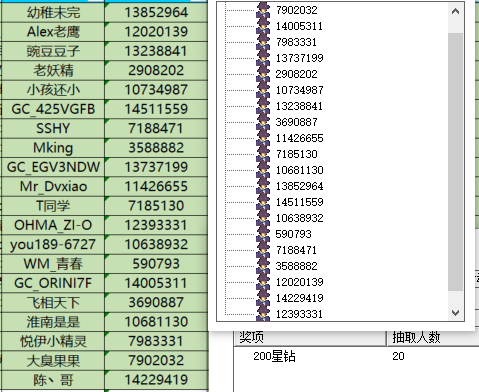Click the avatar icon beside 10734987 in the list
The image size is (479, 392).
point(263,90)
